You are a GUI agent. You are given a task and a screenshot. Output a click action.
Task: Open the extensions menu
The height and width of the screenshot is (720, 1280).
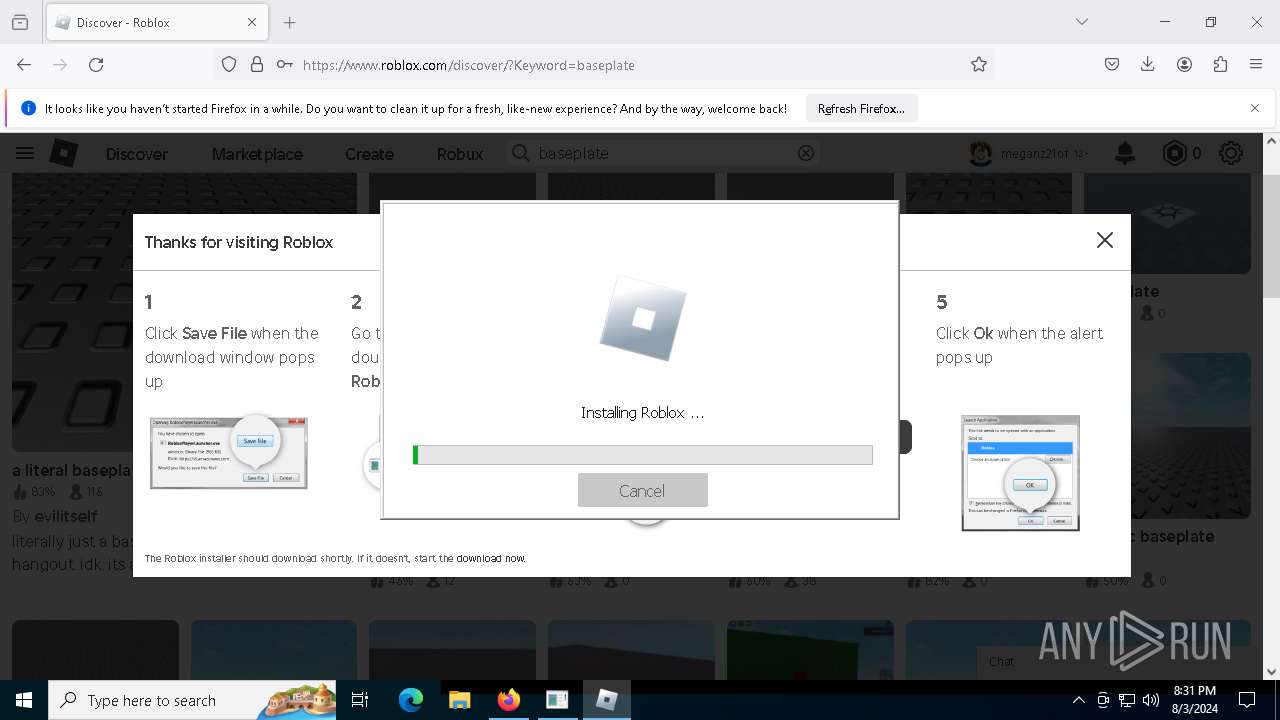(x=1220, y=64)
